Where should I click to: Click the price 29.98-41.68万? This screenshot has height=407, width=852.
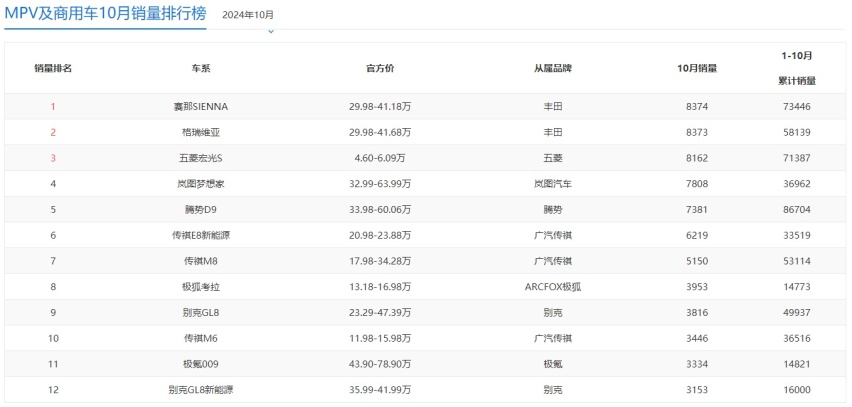(x=380, y=133)
